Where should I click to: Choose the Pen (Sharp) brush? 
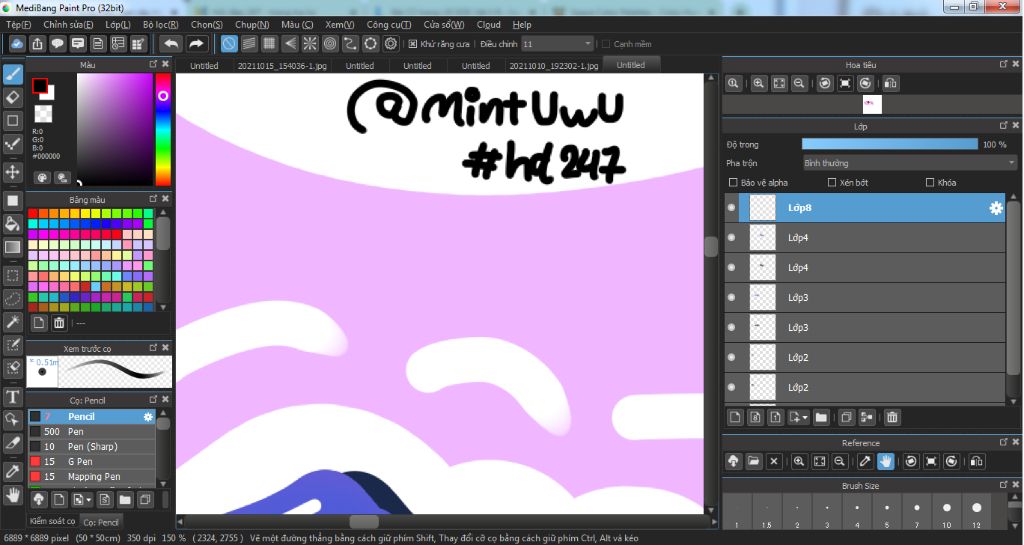pyautogui.click(x=91, y=446)
